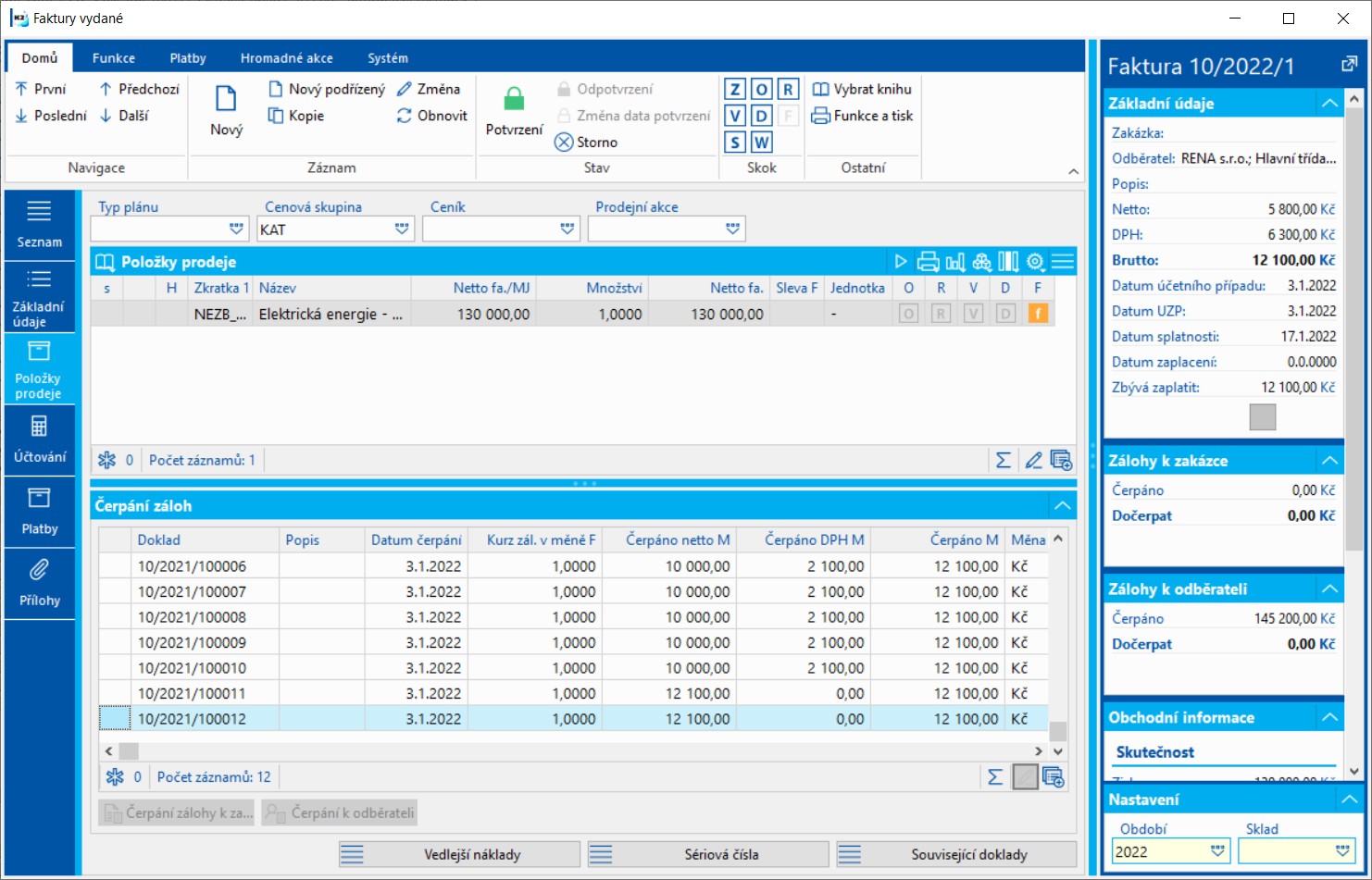1372x880 pixels.
Task: Collapse the Zálohy k zakázce panel
Action: click(x=1330, y=461)
